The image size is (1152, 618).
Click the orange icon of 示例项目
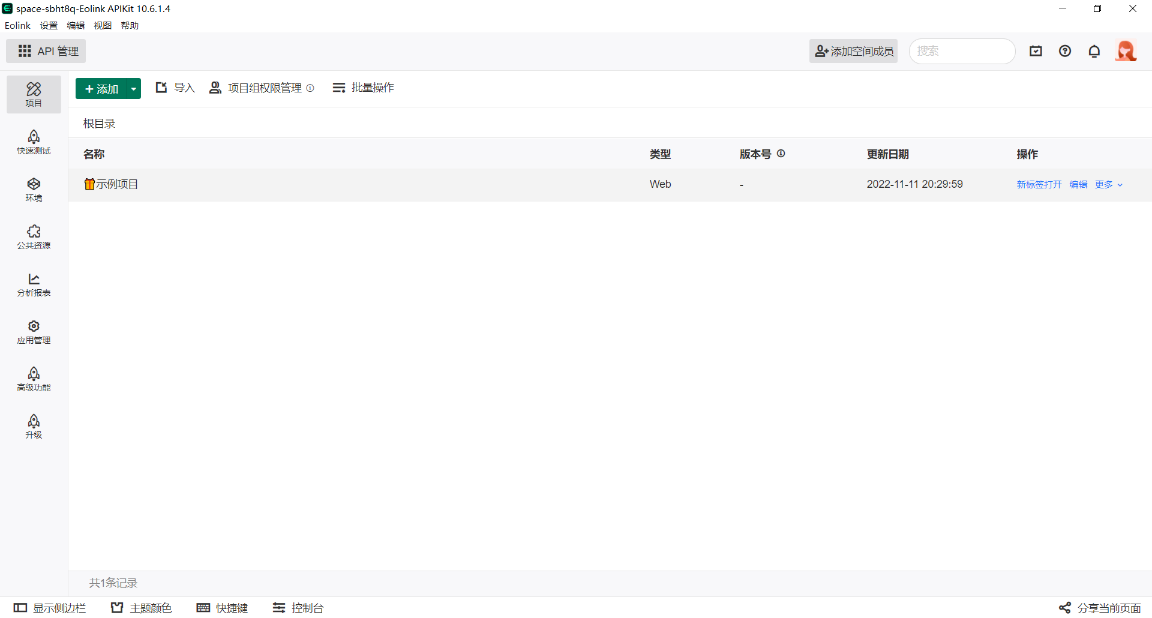(89, 184)
